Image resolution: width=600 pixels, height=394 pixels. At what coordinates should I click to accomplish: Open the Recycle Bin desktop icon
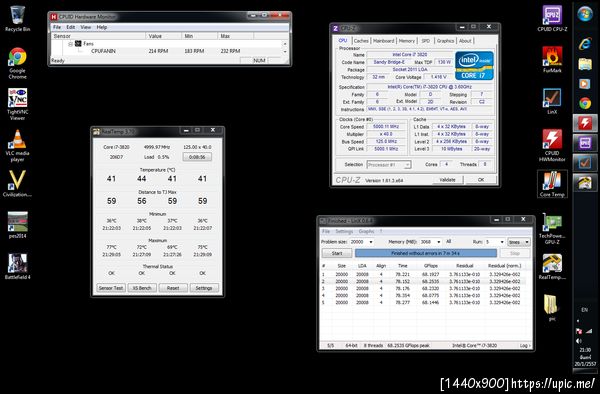pos(18,19)
